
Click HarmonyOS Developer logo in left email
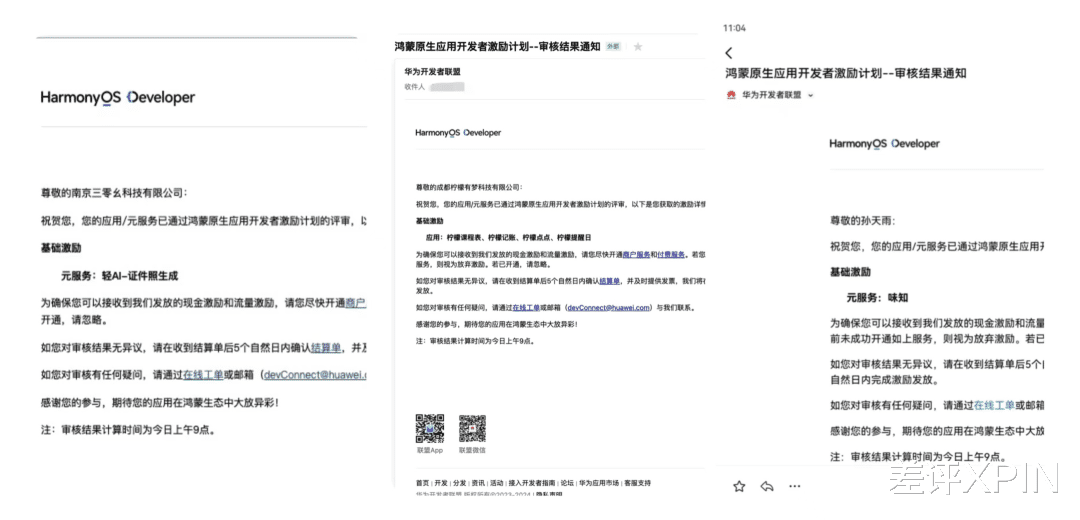coord(118,98)
